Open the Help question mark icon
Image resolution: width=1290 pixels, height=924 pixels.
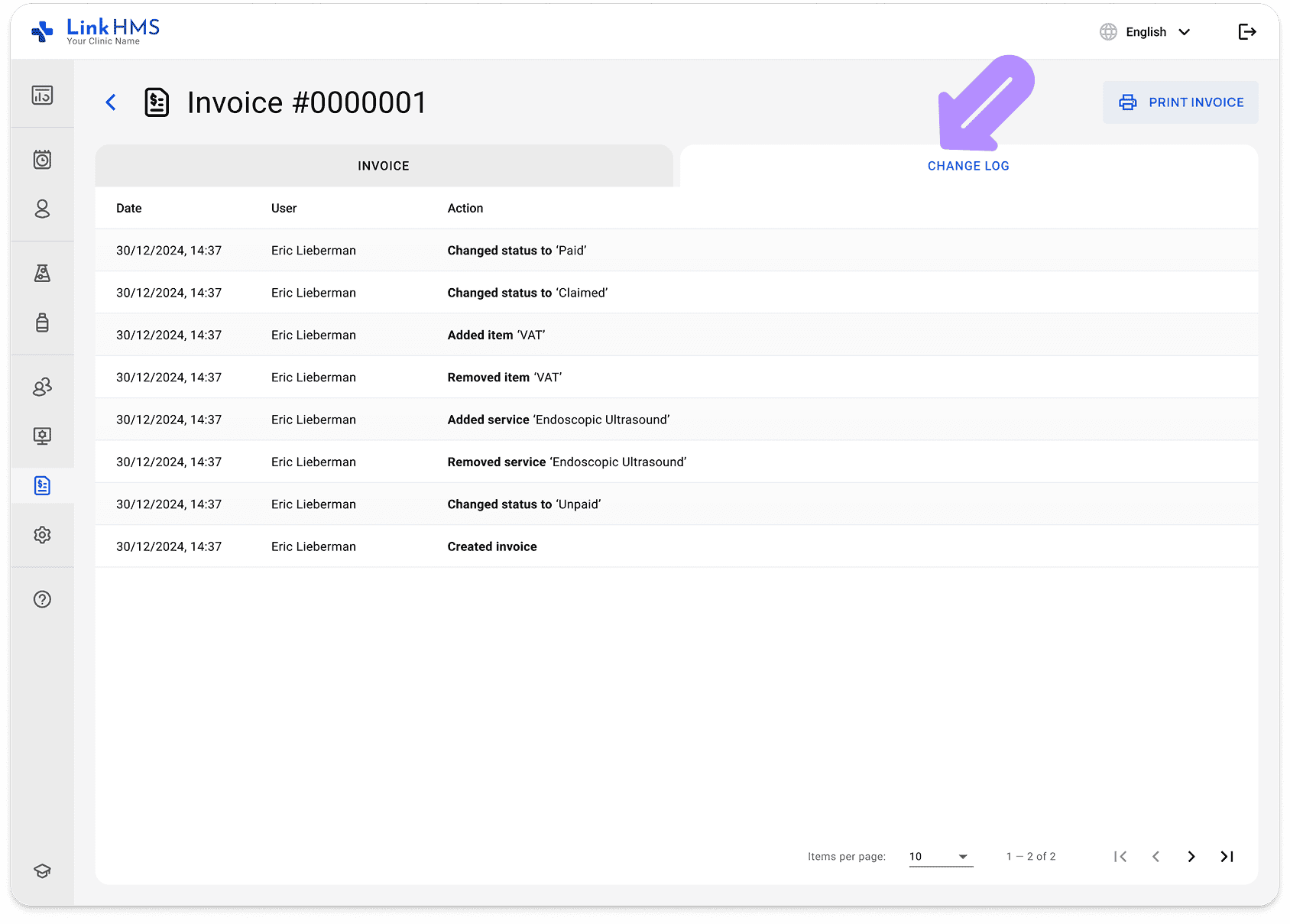pyautogui.click(x=42, y=599)
